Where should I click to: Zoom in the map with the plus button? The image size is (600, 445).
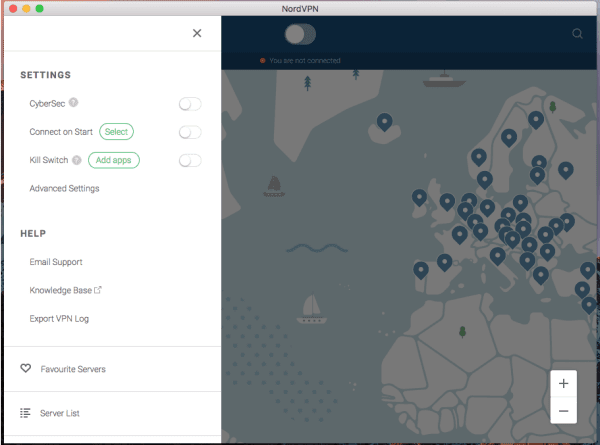563,383
